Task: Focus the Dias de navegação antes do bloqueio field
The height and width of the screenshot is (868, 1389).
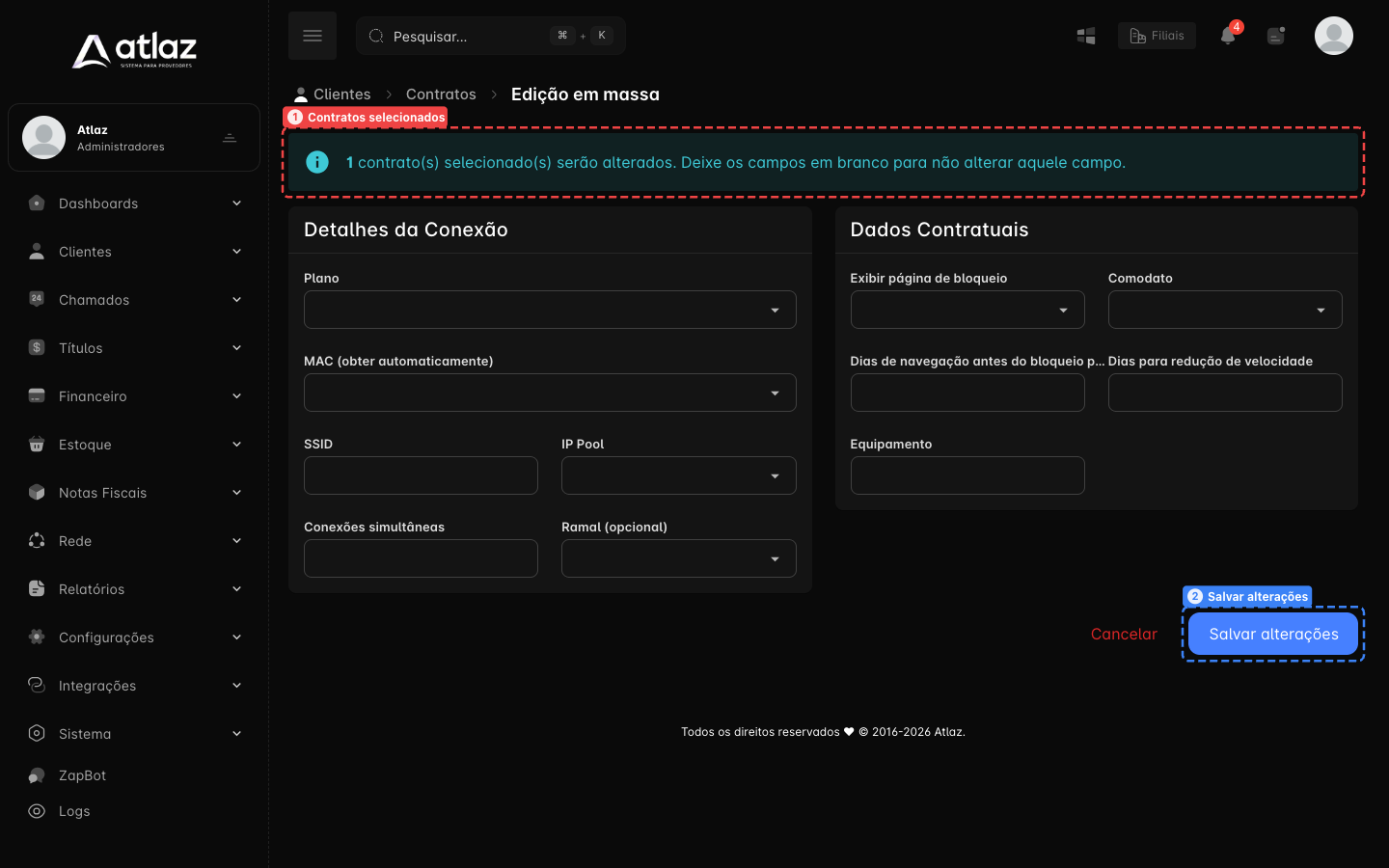Action: pyautogui.click(x=967, y=393)
